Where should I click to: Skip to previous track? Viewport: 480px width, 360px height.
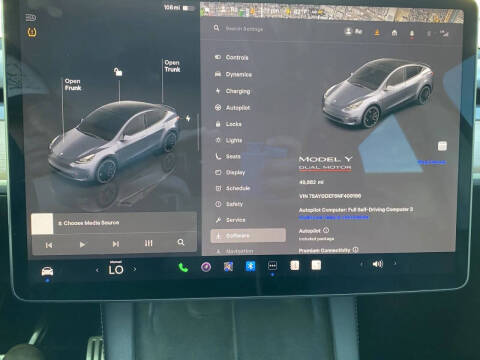[49, 245]
